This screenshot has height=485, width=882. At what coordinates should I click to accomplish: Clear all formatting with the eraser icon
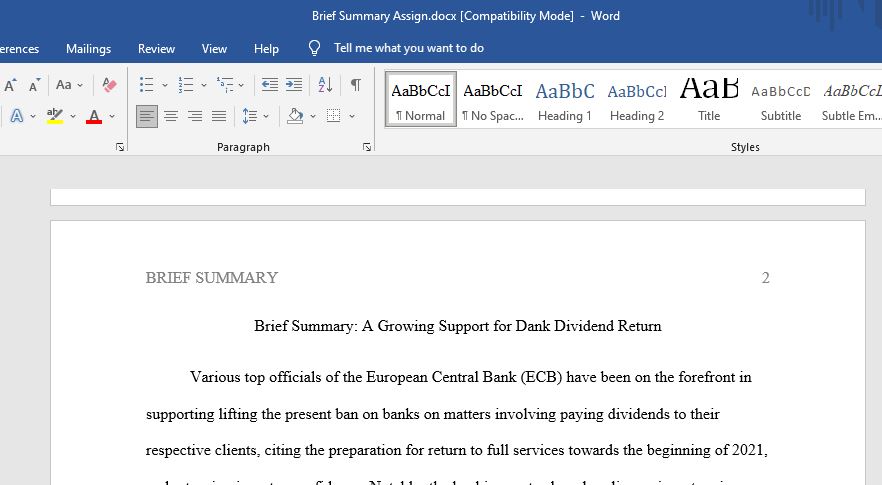click(109, 85)
